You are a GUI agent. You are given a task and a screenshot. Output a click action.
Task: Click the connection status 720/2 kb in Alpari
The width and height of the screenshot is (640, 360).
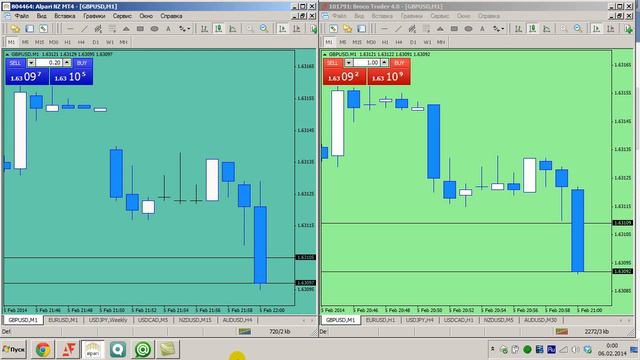tap(280, 332)
